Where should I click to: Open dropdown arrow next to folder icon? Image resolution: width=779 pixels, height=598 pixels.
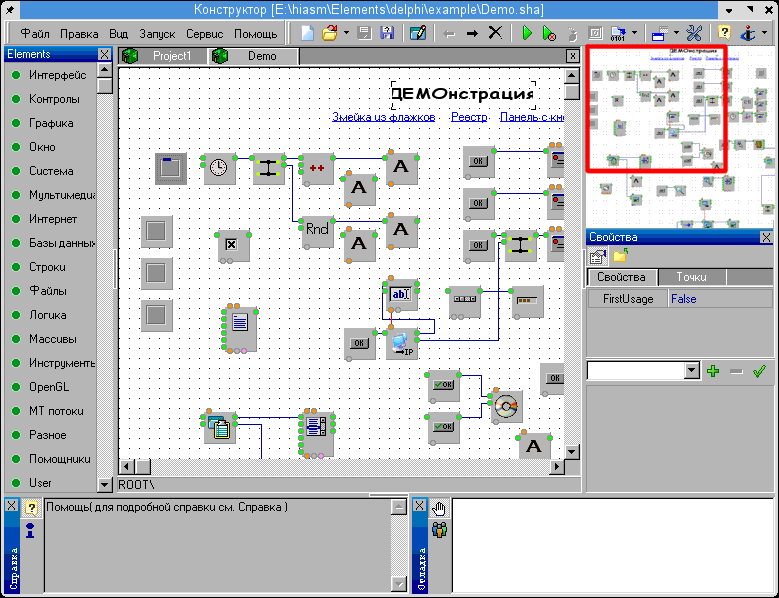pyautogui.click(x=346, y=33)
